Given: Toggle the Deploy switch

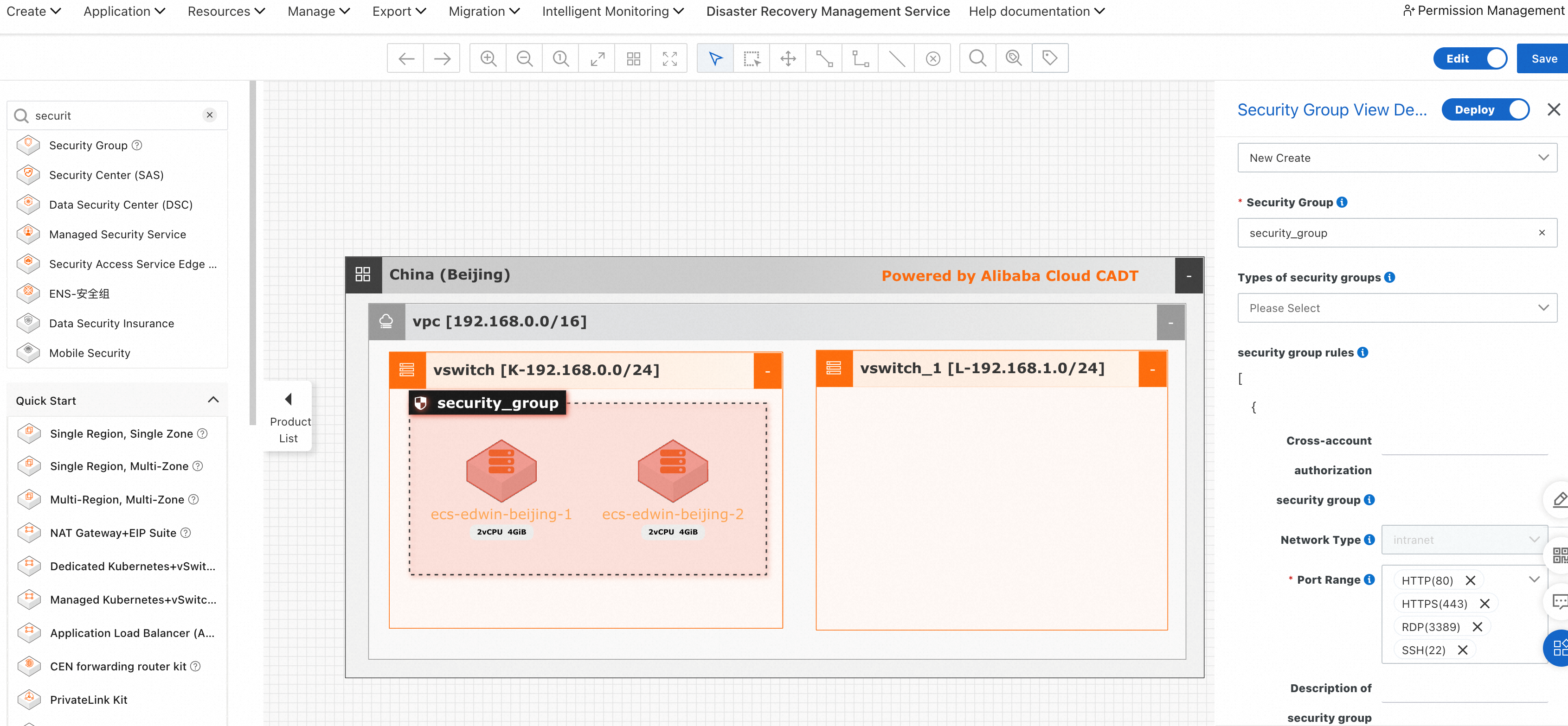Looking at the screenshot, I should pyautogui.click(x=1485, y=109).
